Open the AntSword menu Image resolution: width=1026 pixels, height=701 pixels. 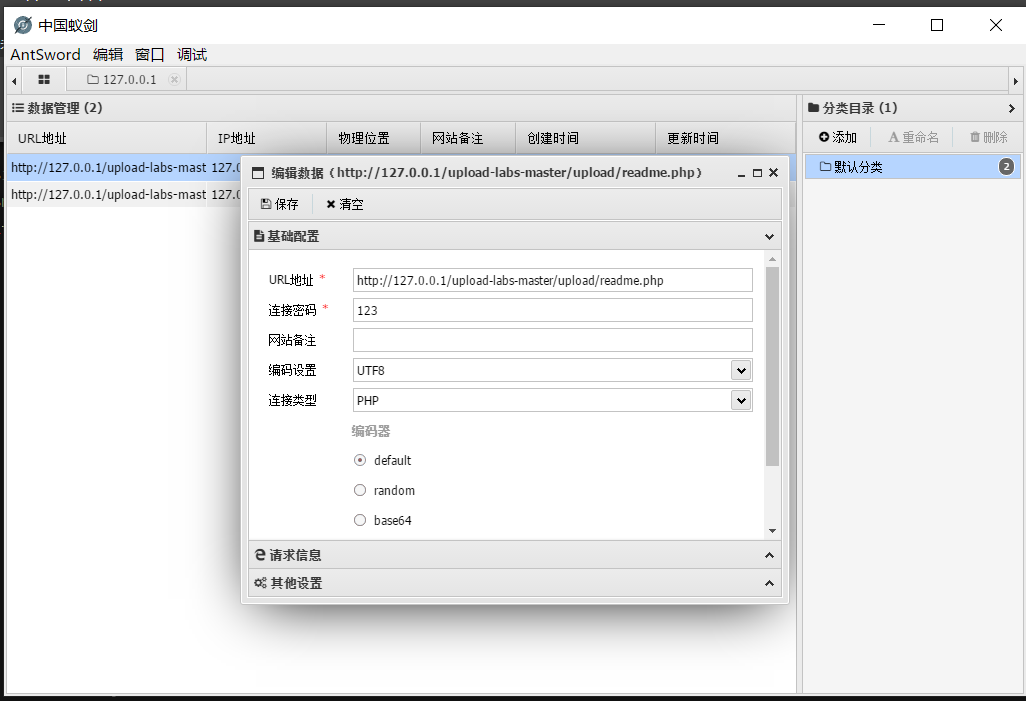coord(45,54)
